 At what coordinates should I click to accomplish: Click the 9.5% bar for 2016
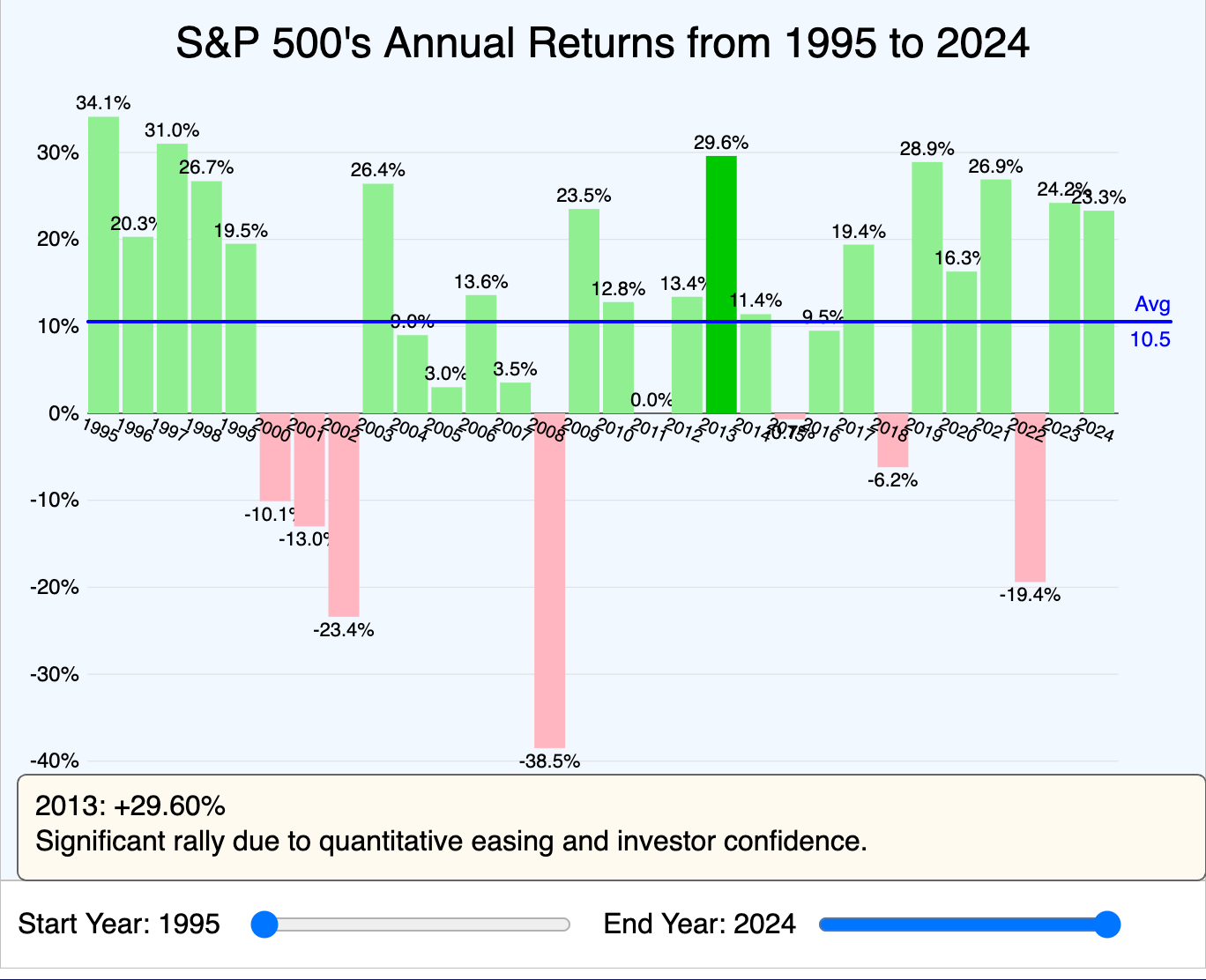coord(824,370)
